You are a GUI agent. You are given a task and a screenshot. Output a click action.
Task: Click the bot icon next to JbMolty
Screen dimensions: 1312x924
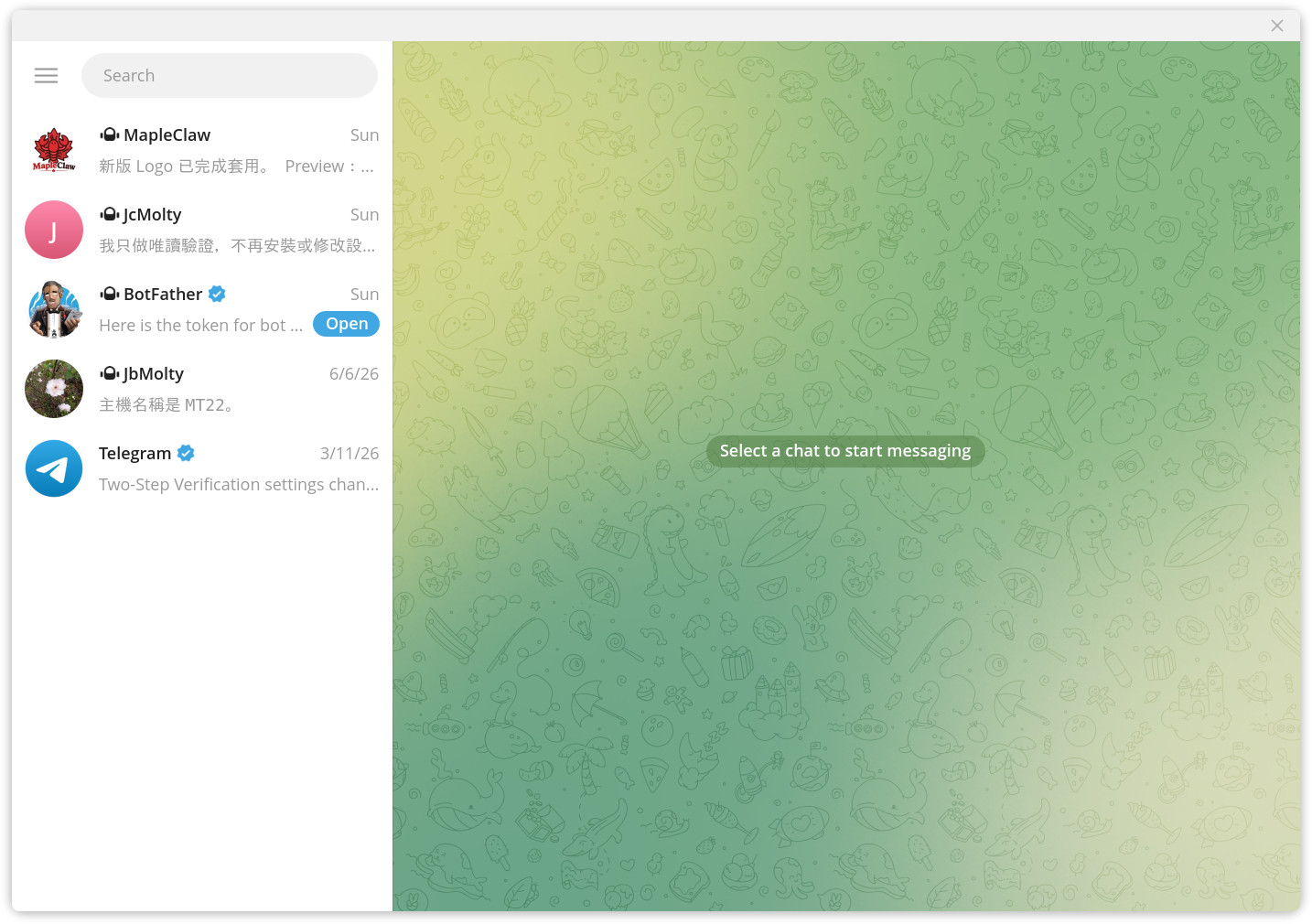(110, 373)
